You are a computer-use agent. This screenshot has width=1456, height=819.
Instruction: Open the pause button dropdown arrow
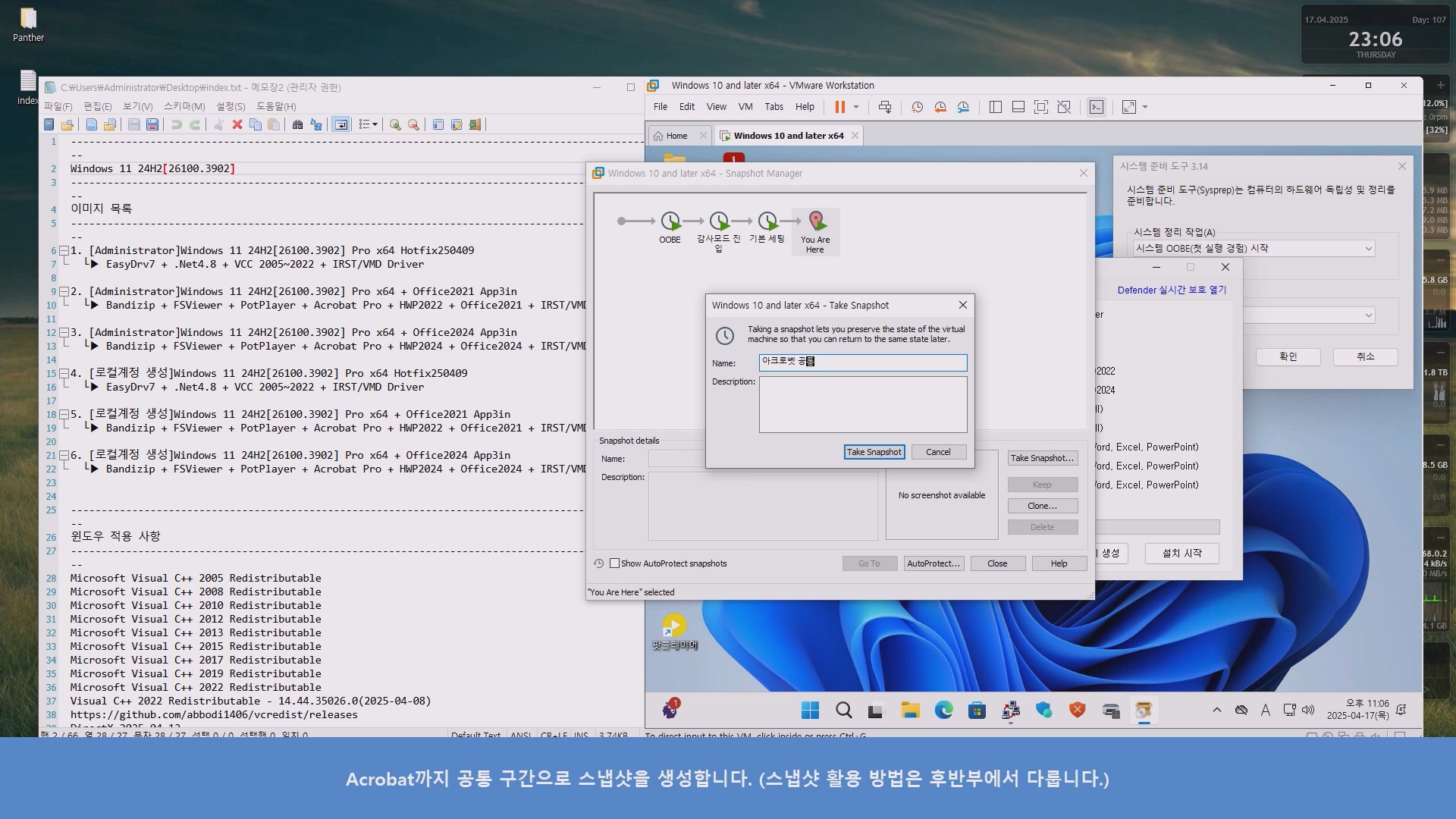[x=856, y=107]
